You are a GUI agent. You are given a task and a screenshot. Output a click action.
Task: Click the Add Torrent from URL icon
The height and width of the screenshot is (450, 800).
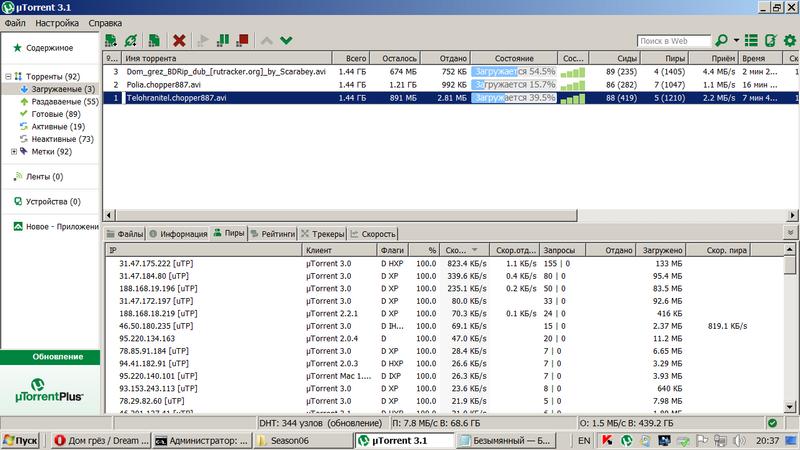point(131,40)
